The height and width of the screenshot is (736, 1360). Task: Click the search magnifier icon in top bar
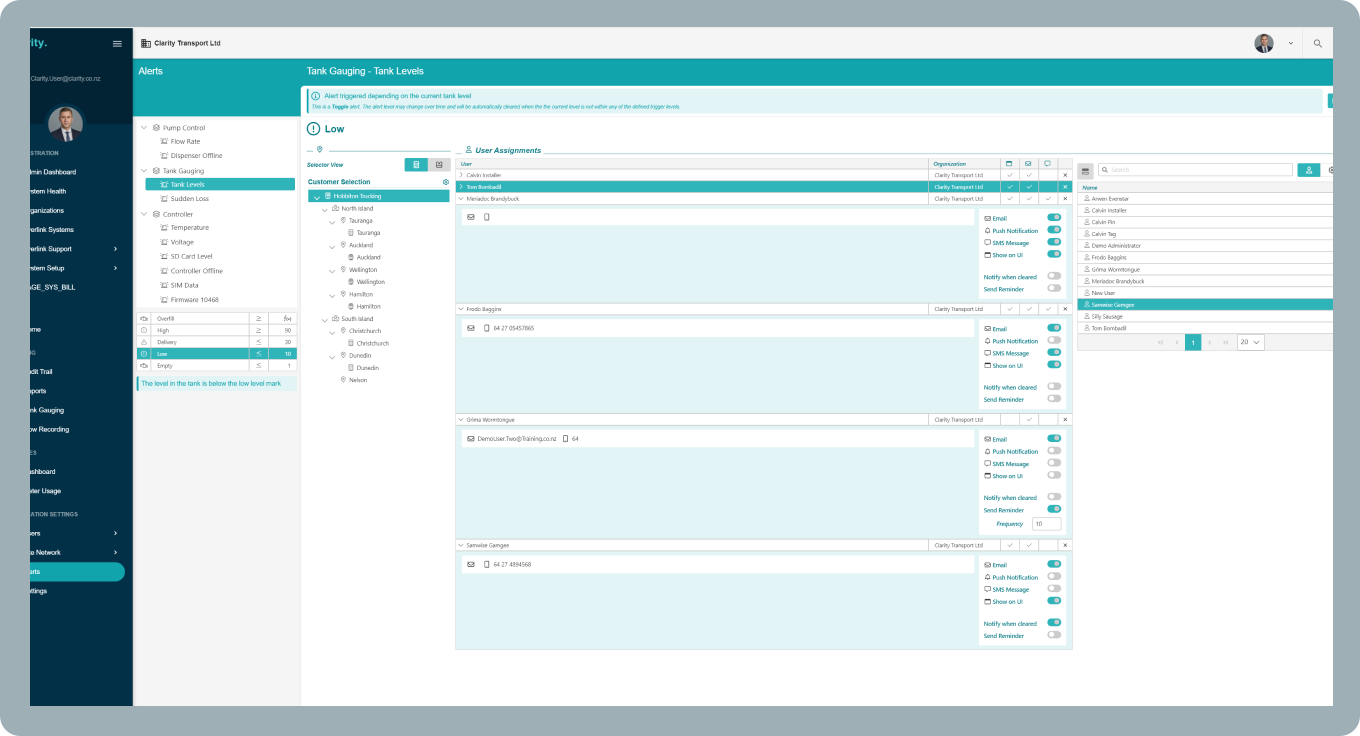[1317, 44]
